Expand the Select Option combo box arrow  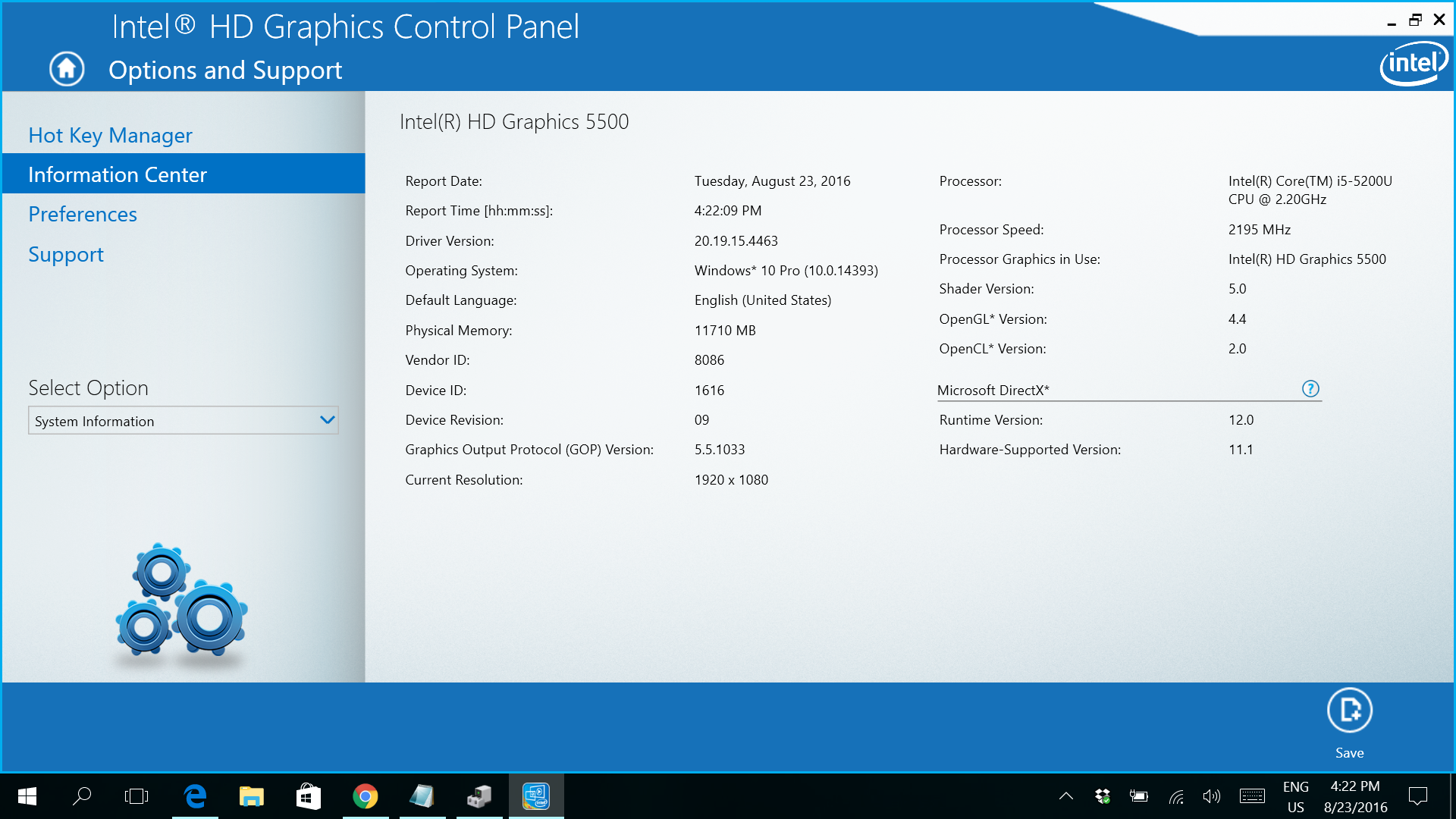tap(327, 420)
